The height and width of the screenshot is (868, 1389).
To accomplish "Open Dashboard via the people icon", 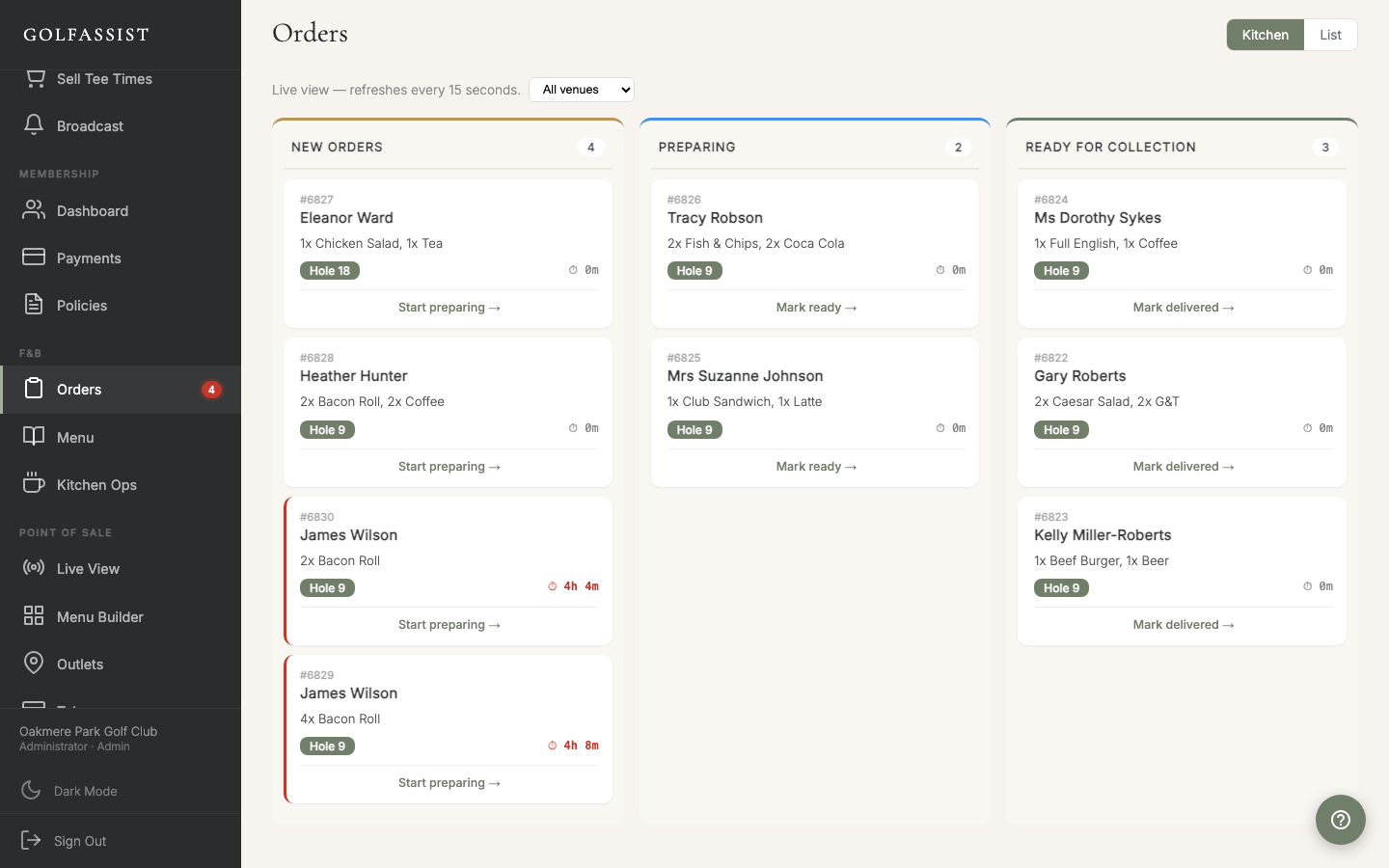I will 34,210.
